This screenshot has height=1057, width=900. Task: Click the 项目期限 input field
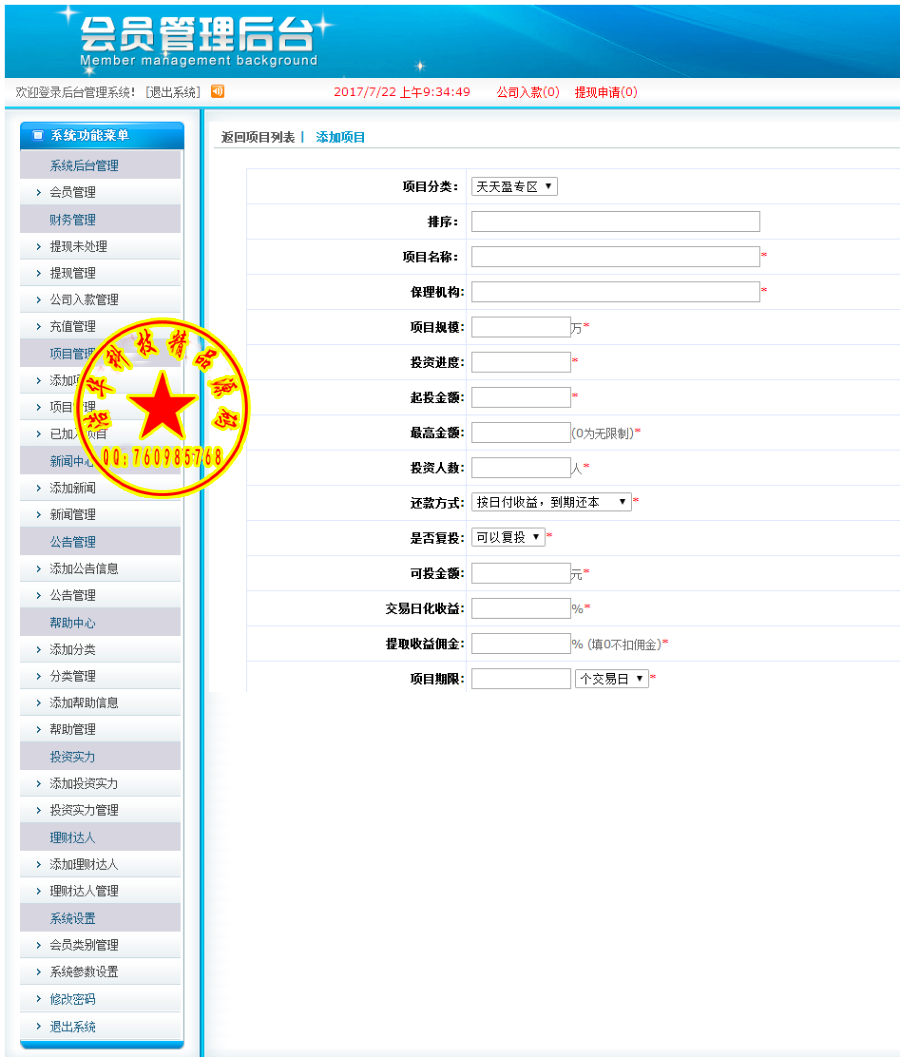pos(521,679)
